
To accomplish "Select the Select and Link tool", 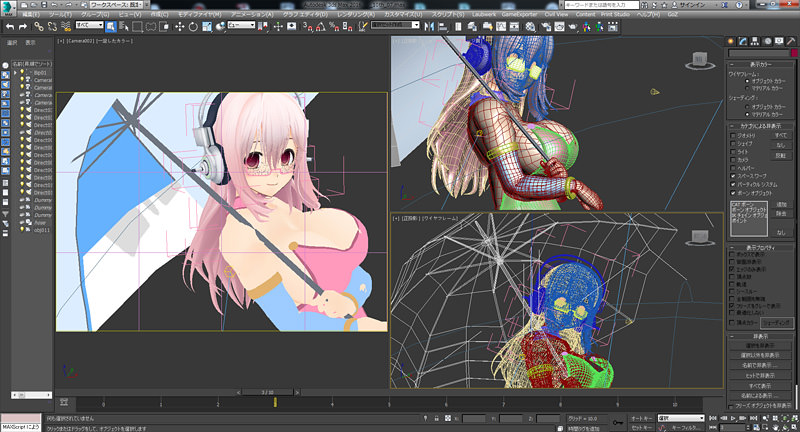I will [39, 27].
